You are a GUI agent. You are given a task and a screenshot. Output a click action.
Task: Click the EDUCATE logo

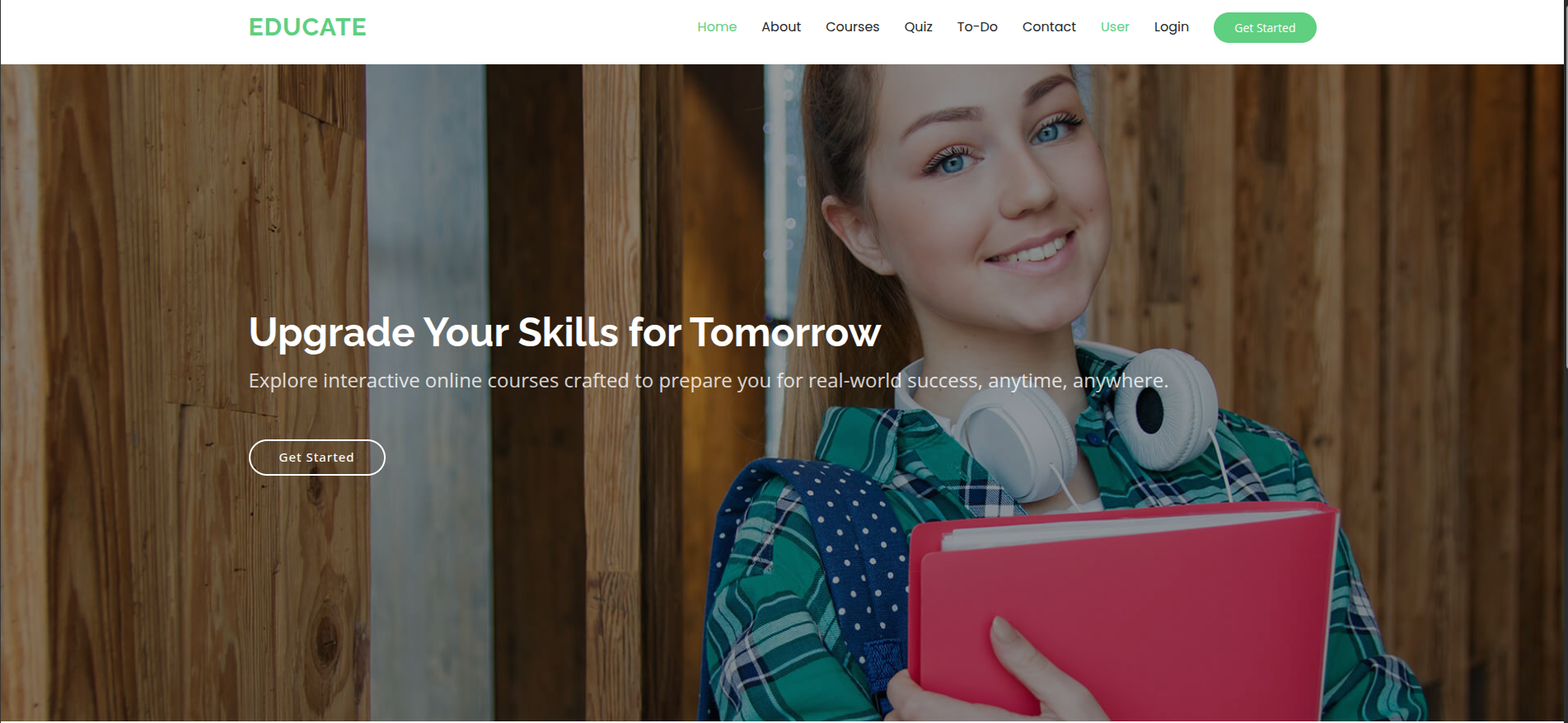[307, 27]
